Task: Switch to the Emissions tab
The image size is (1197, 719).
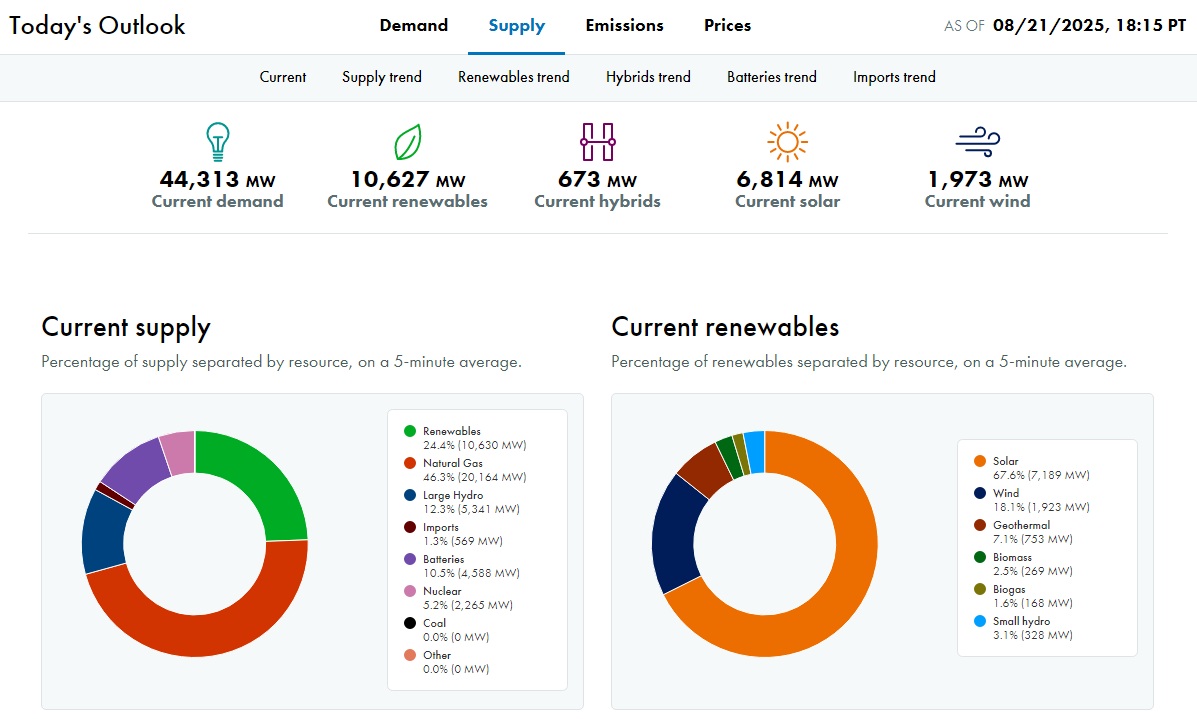Action: (624, 25)
